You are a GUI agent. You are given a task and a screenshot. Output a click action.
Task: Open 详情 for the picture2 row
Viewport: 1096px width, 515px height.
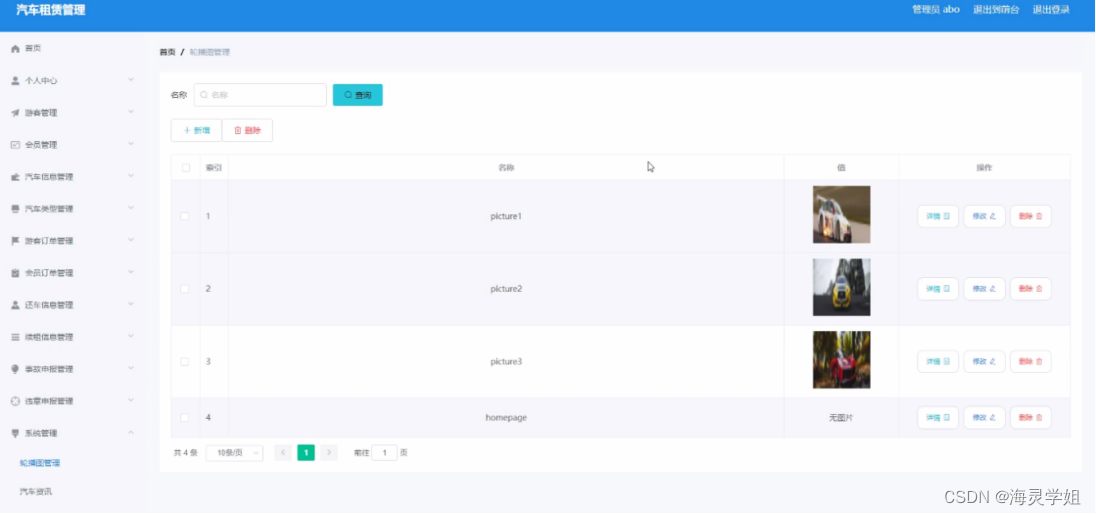[937, 289]
